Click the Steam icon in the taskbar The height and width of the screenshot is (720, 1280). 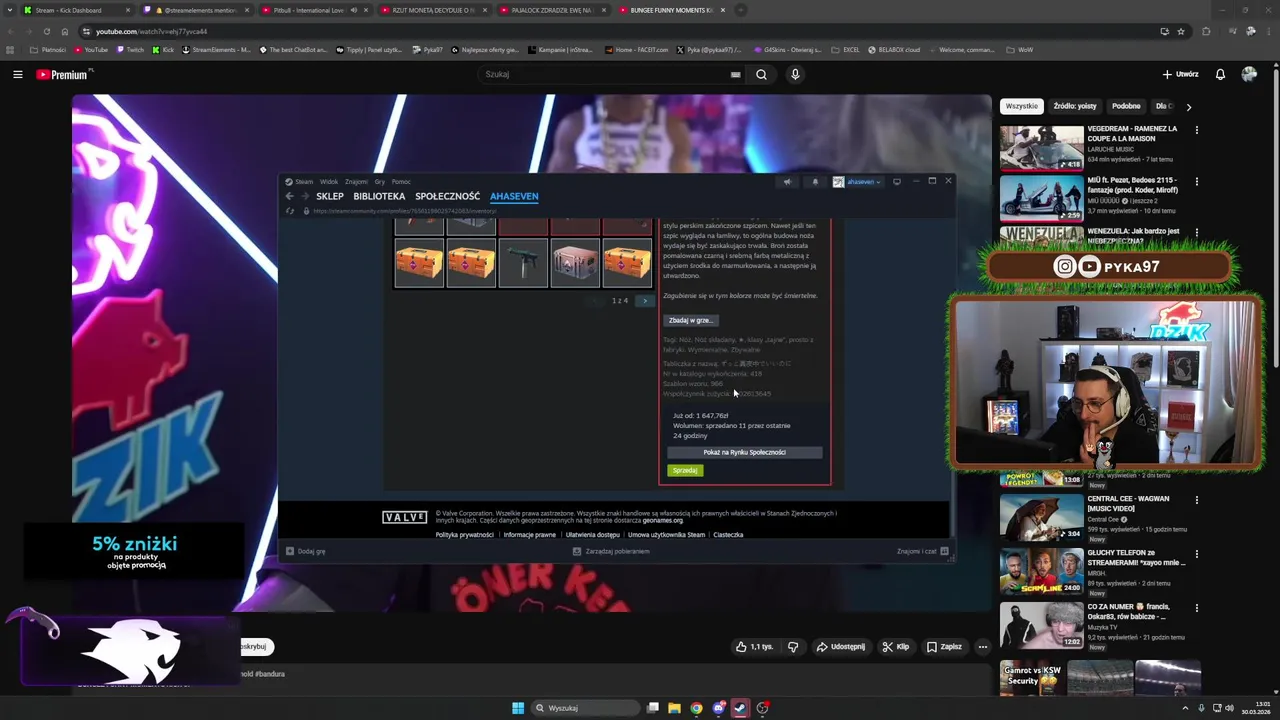pos(740,708)
